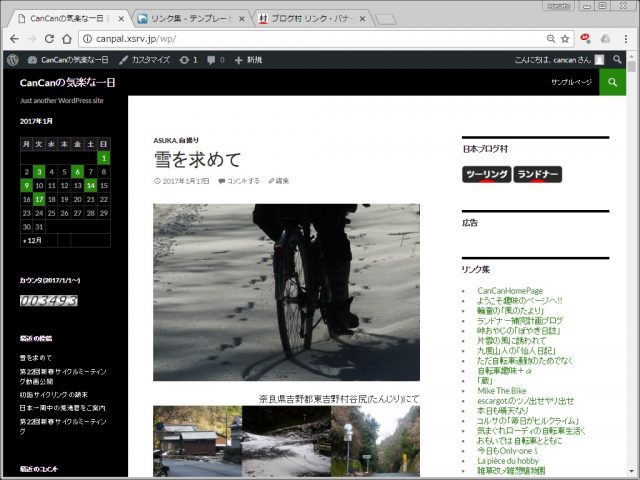The height and width of the screenshot is (480, 640).
Task: Close the CanCanの気楽な一日 tab
Action: click(x=121, y=19)
